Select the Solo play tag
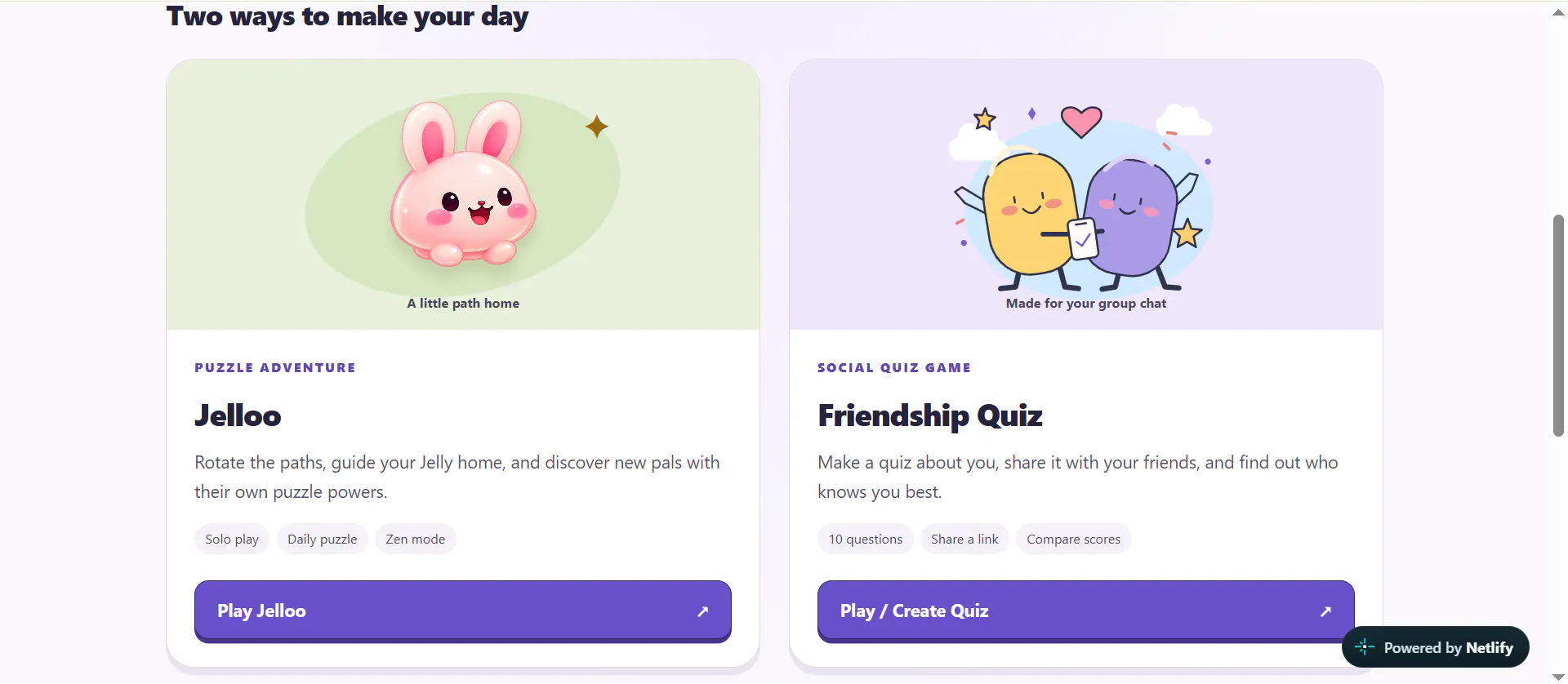 click(x=232, y=539)
